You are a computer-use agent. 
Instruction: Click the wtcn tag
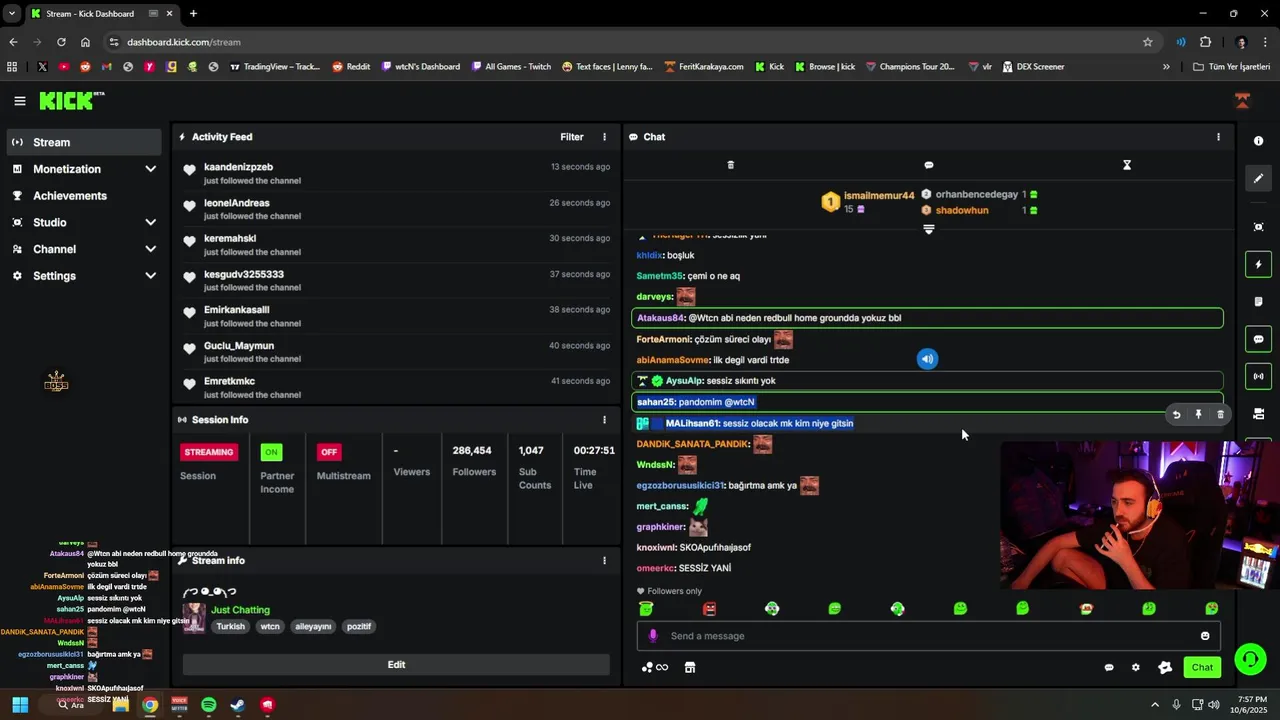pyautogui.click(x=270, y=627)
